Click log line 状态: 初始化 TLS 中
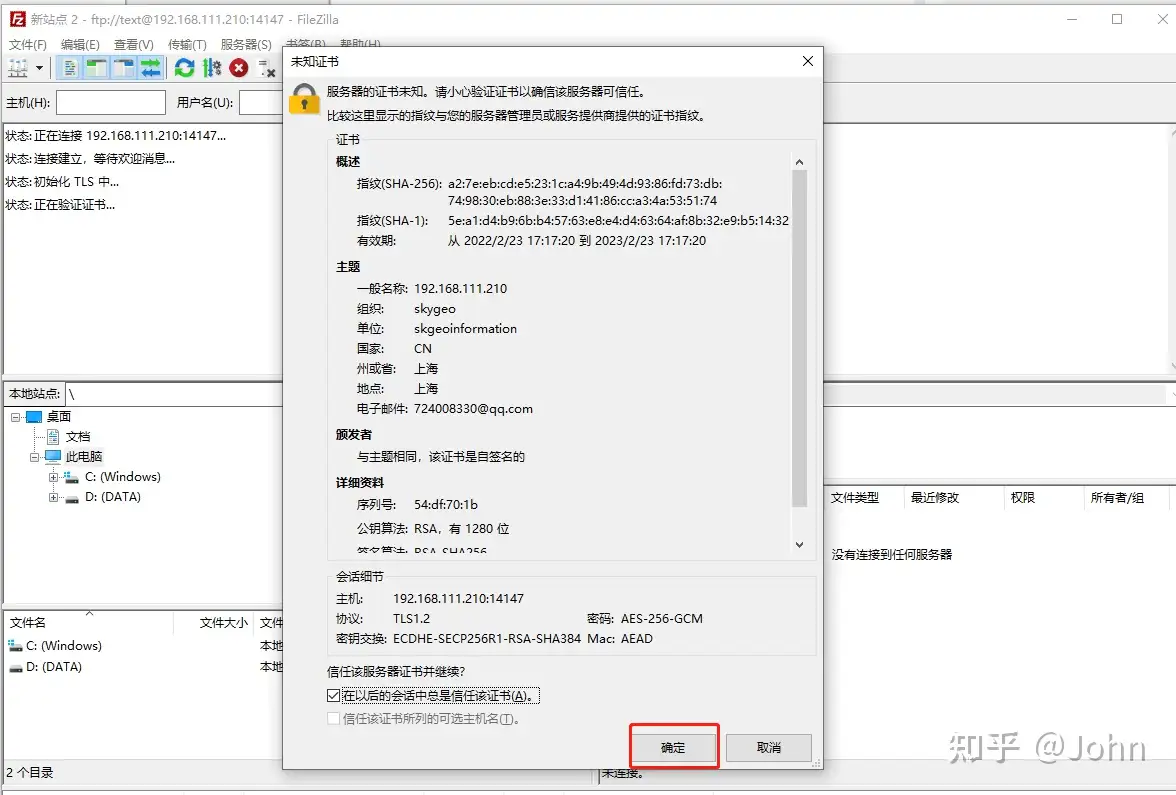This screenshot has width=1176, height=795. [62, 182]
